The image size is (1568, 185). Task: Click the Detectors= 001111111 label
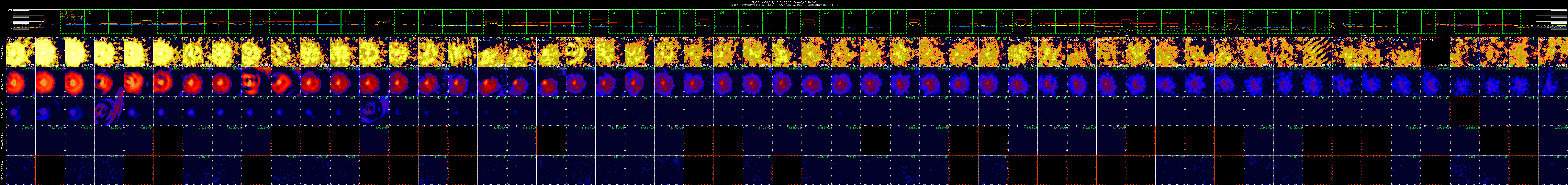823,5
